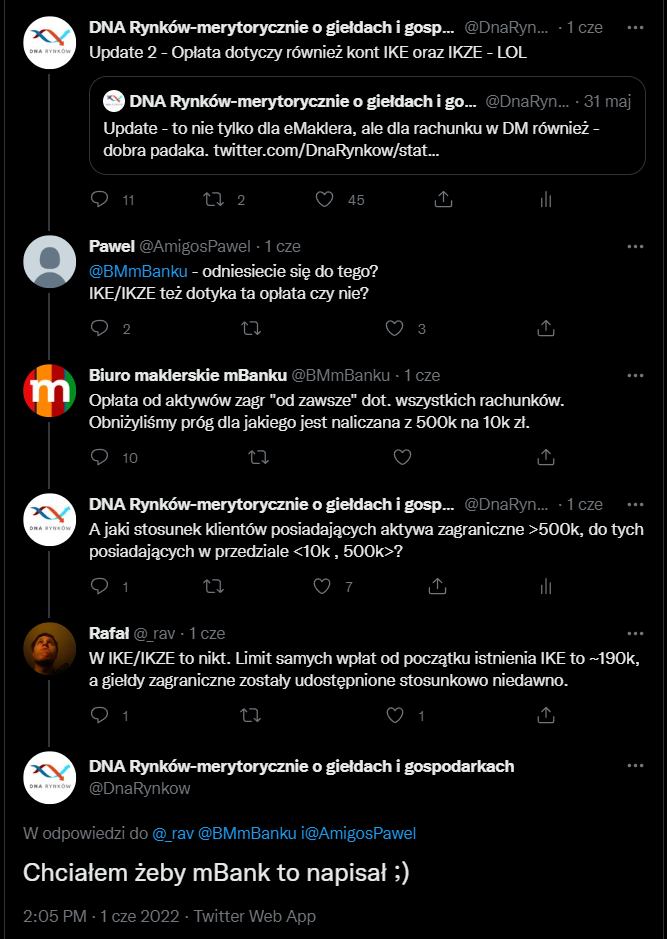Open more options for Pawel's tweet
The image size is (667, 939).
[x=635, y=246]
